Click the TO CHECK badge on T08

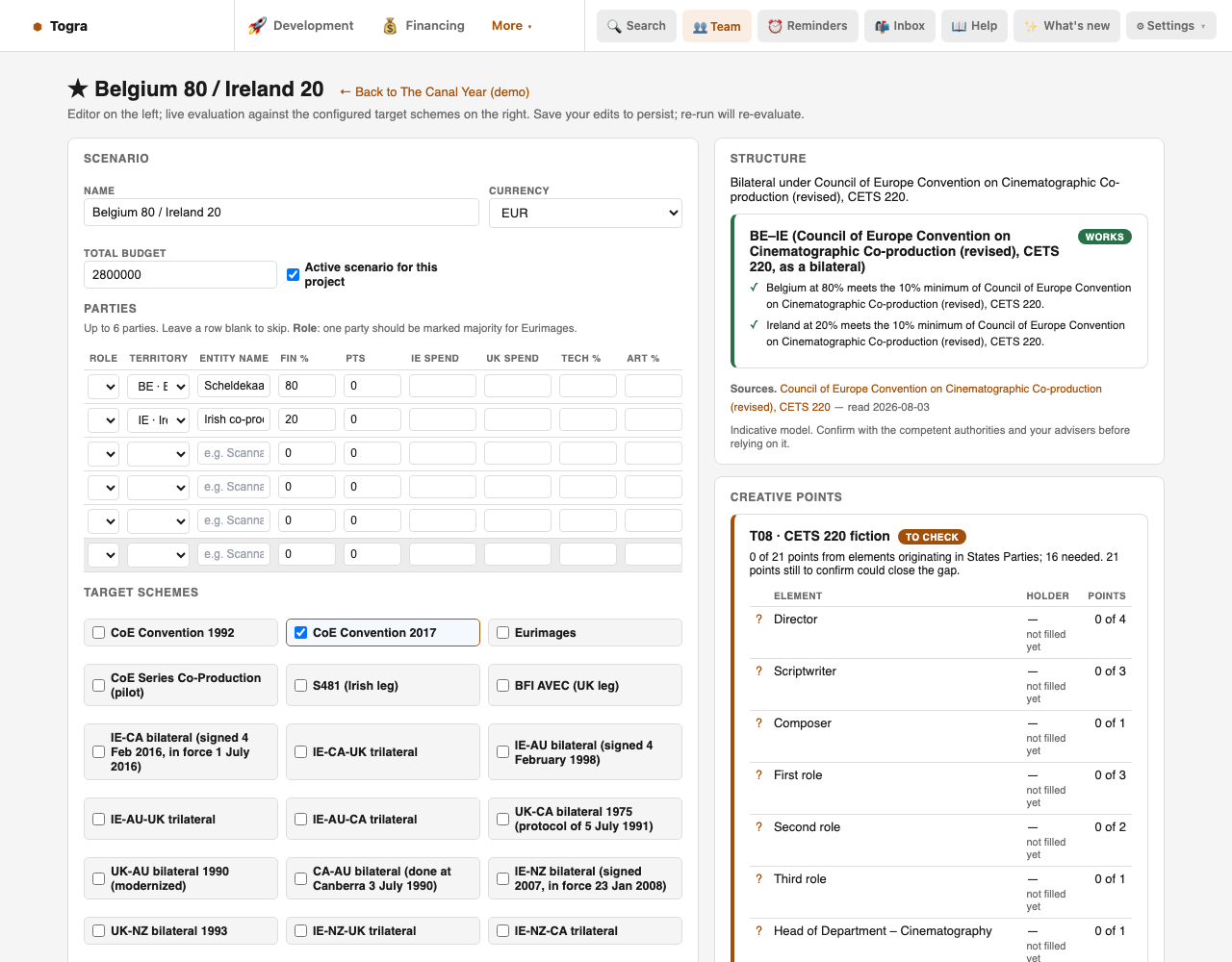coord(932,537)
